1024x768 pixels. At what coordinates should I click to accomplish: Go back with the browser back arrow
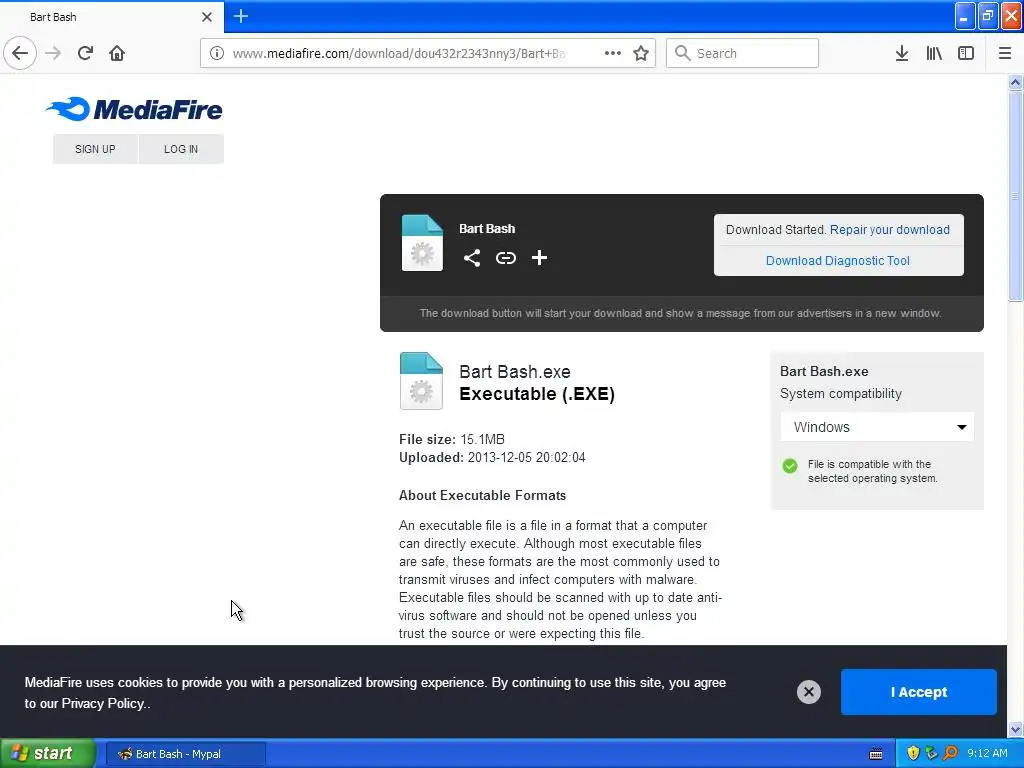(x=20, y=53)
